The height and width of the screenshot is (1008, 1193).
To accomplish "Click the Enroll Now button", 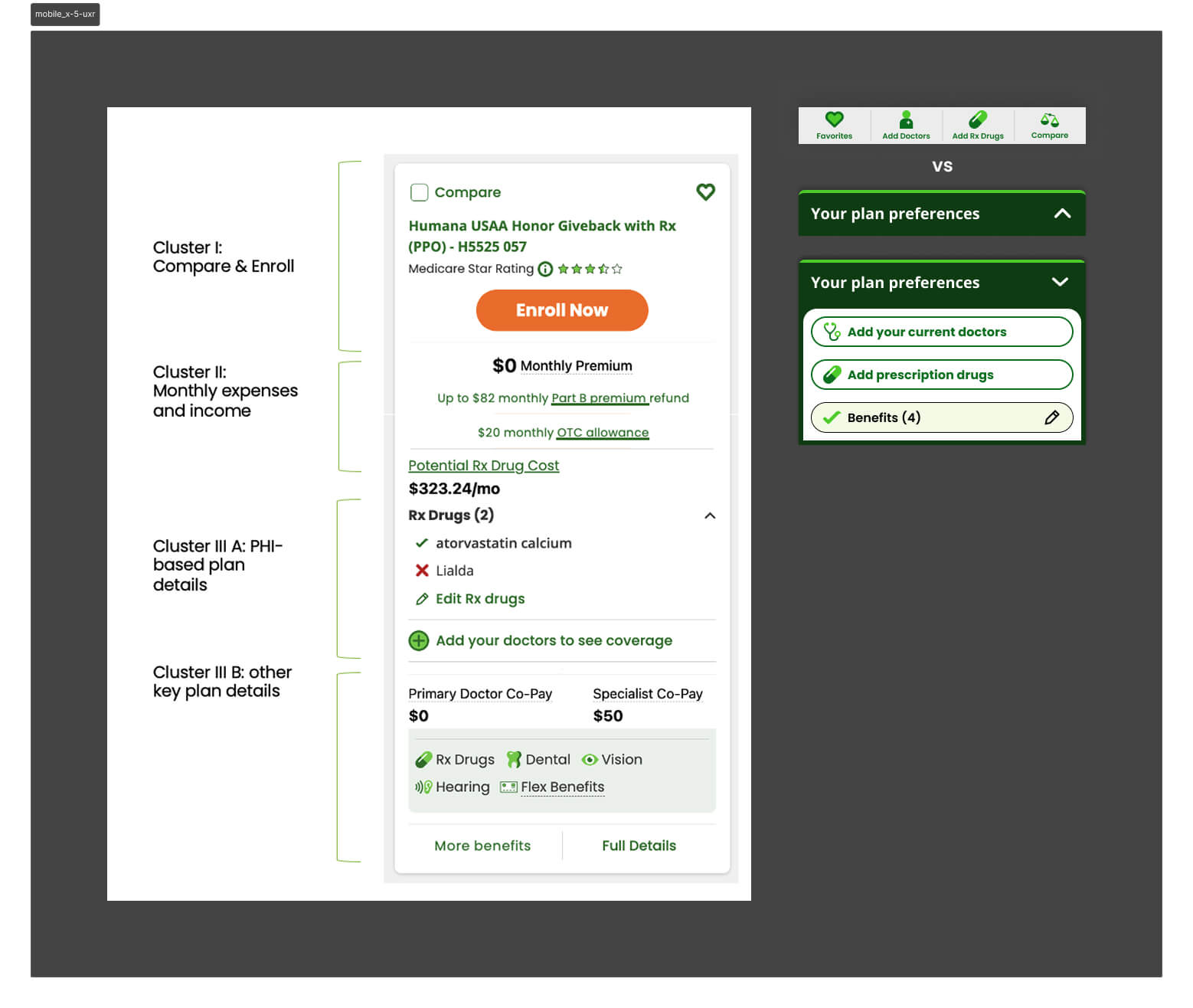I will click(562, 310).
